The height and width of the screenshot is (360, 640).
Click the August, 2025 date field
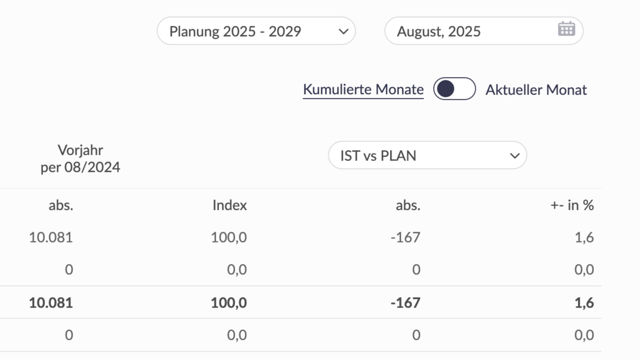coord(484,31)
